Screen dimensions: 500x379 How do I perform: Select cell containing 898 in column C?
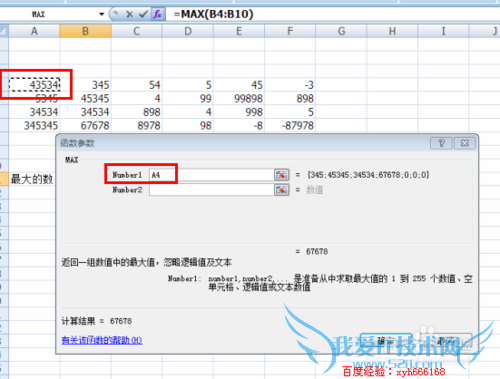point(137,112)
